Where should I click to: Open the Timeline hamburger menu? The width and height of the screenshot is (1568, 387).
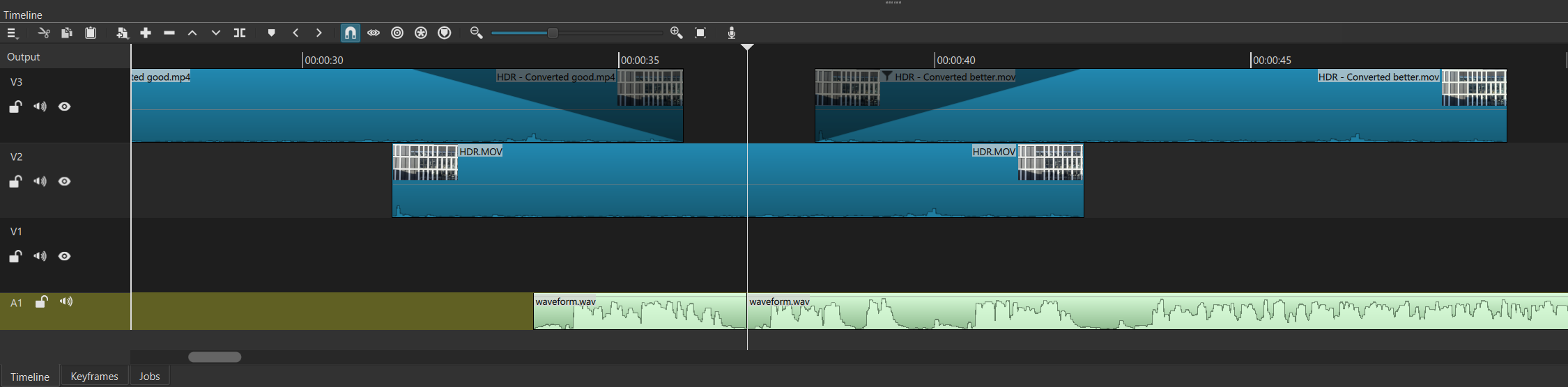12,33
